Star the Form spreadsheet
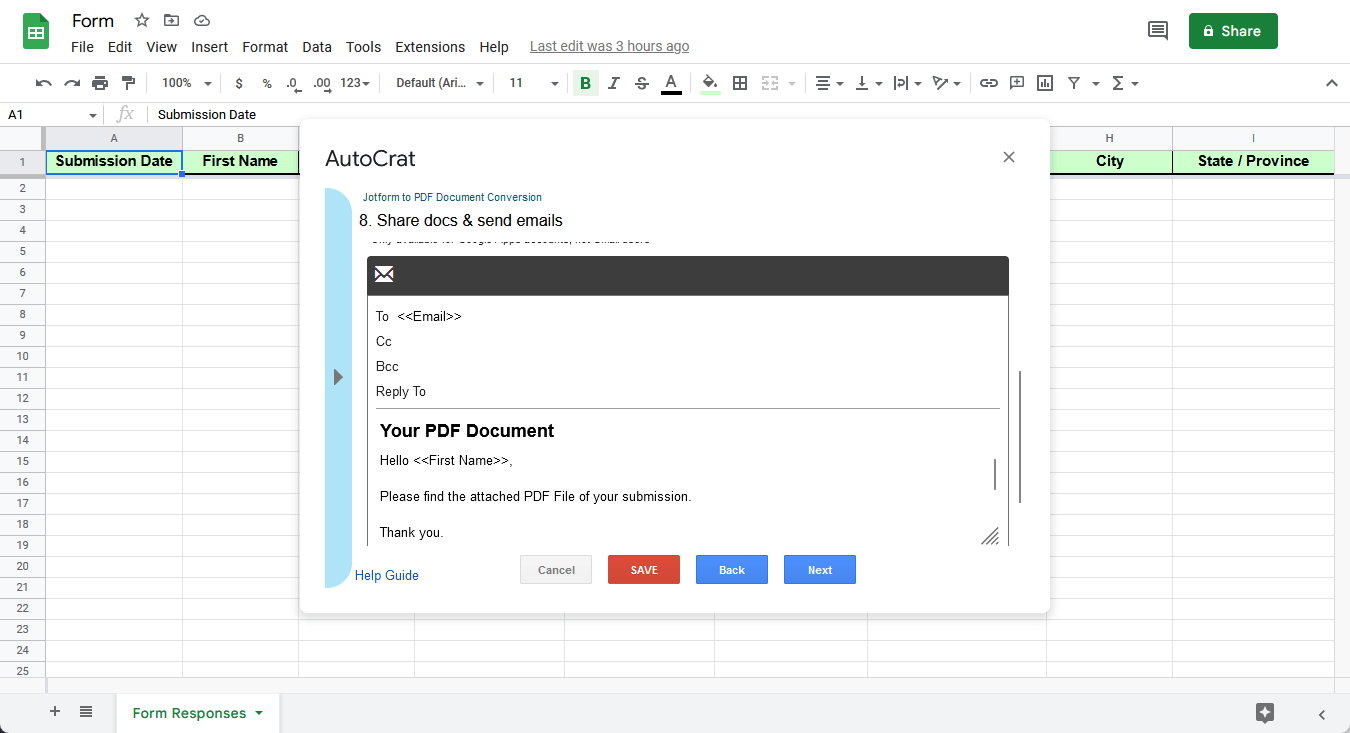The height and width of the screenshot is (733, 1350). pos(142,20)
